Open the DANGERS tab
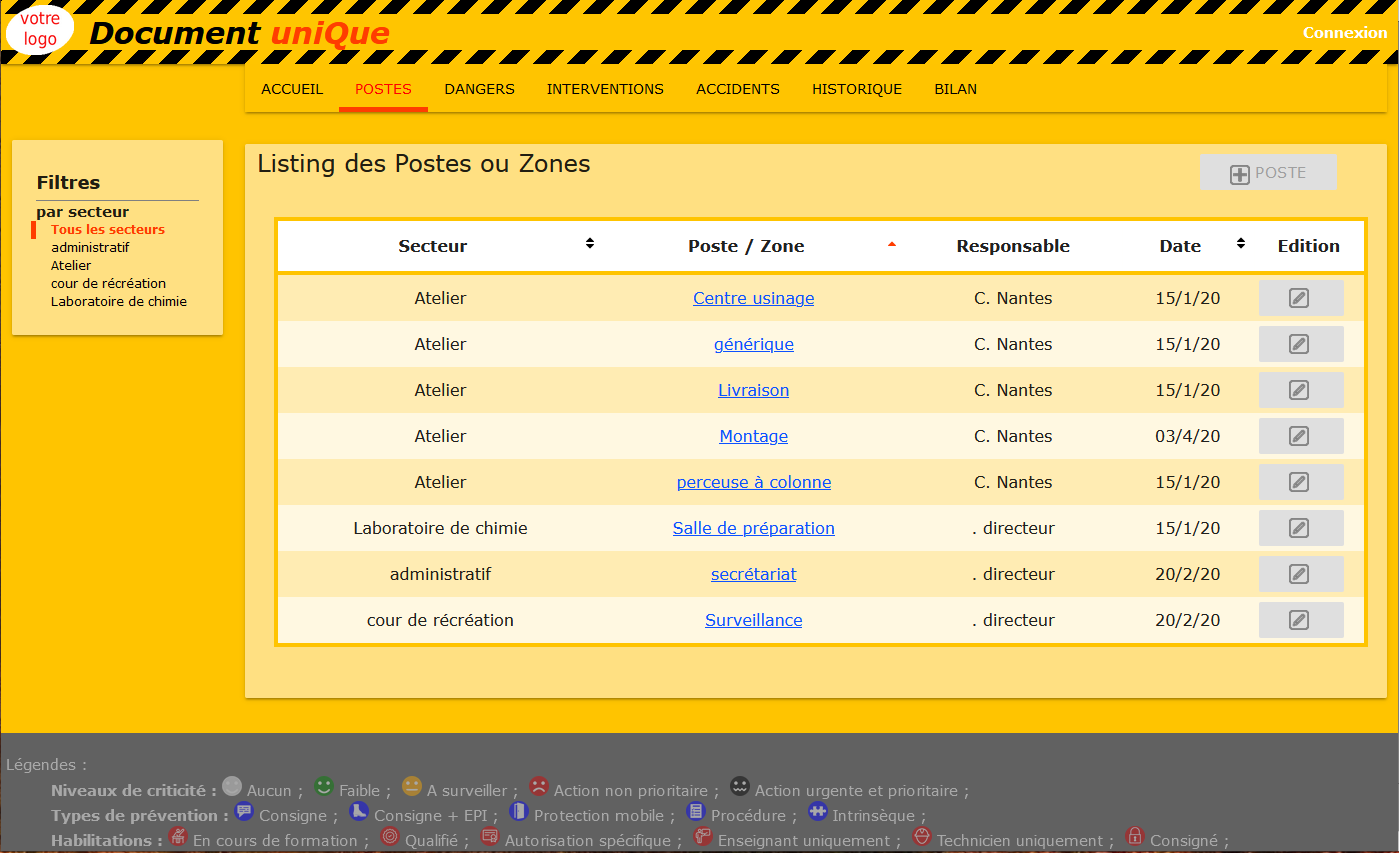 coord(479,89)
